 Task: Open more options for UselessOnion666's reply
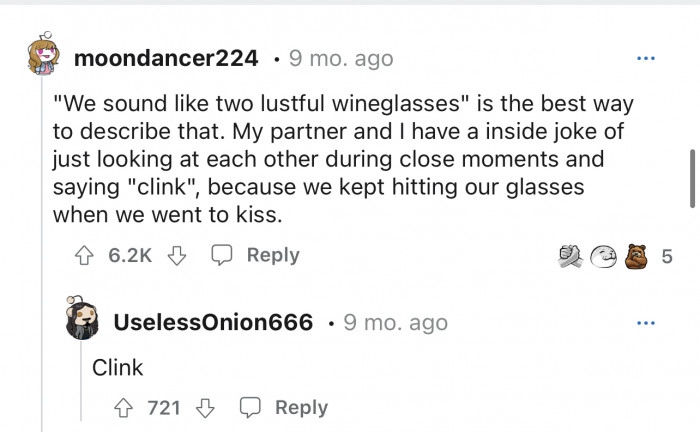click(646, 323)
